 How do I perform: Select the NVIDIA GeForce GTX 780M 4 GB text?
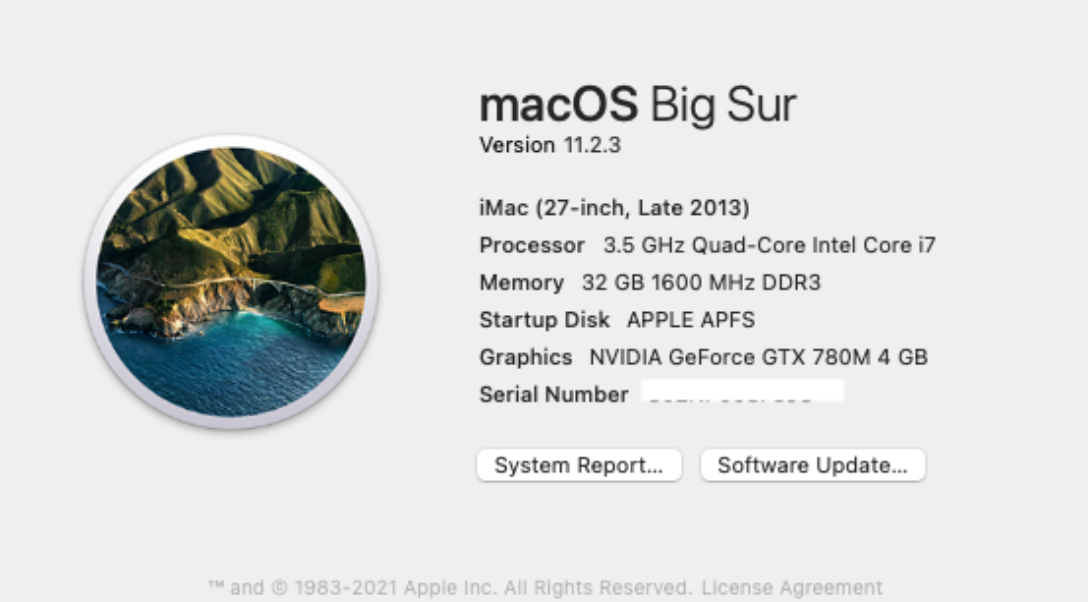point(758,357)
